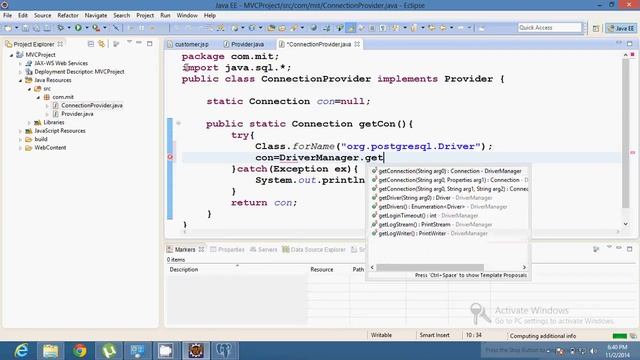Select ConnectionProvider.java in Project Explorer

(92, 105)
